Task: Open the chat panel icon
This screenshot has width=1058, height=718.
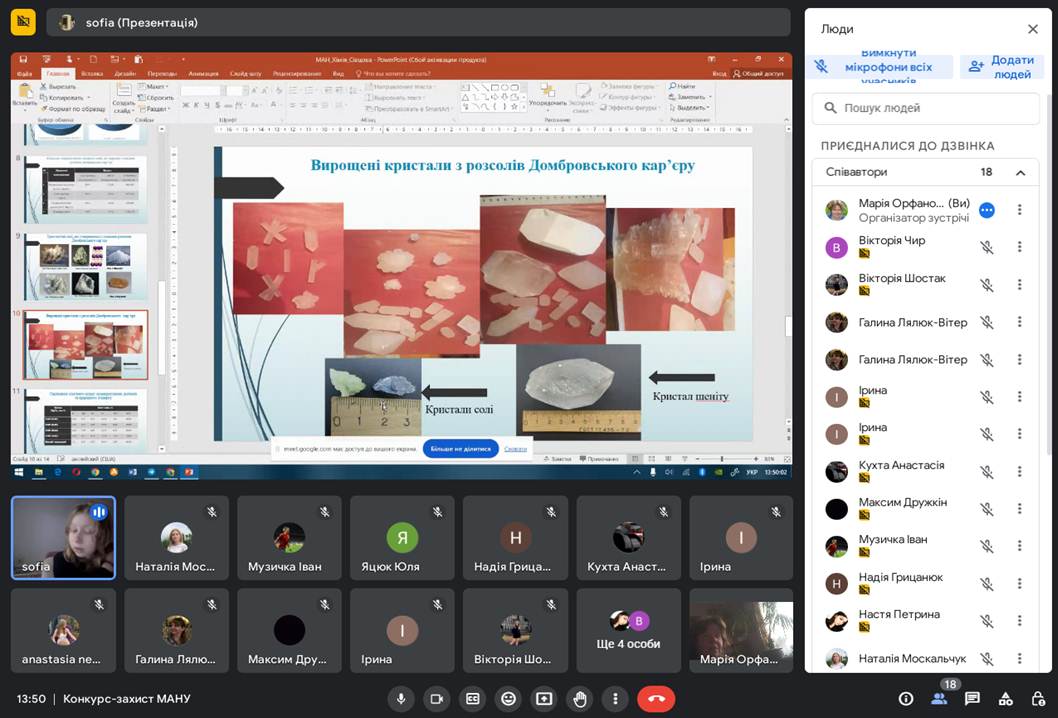Action: pyautogui.click(x=972, y=699)
